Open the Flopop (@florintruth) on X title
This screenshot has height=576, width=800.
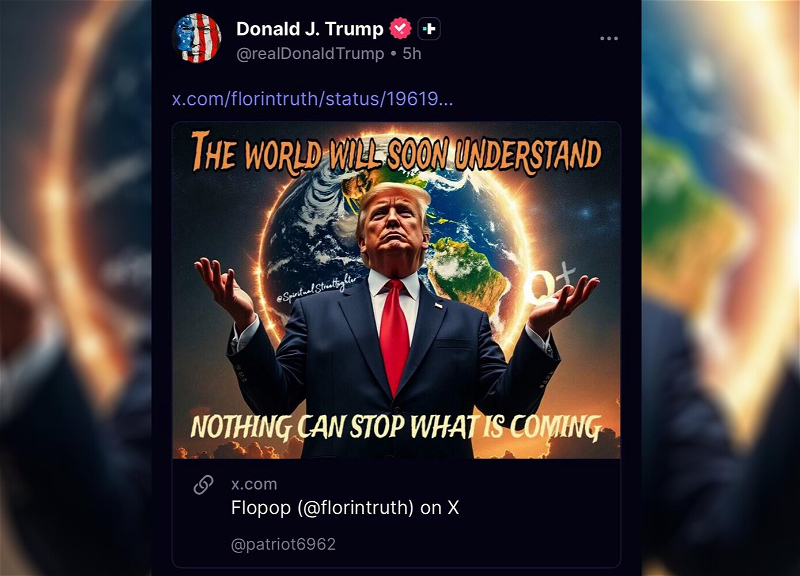point(345,508)
